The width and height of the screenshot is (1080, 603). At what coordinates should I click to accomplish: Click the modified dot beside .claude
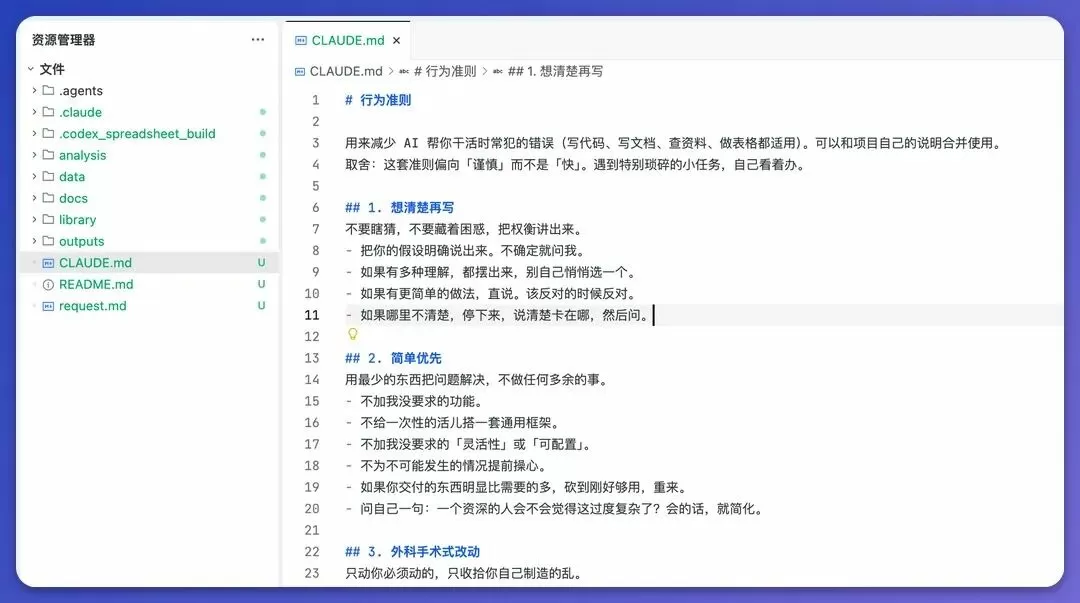pos(262,112)
